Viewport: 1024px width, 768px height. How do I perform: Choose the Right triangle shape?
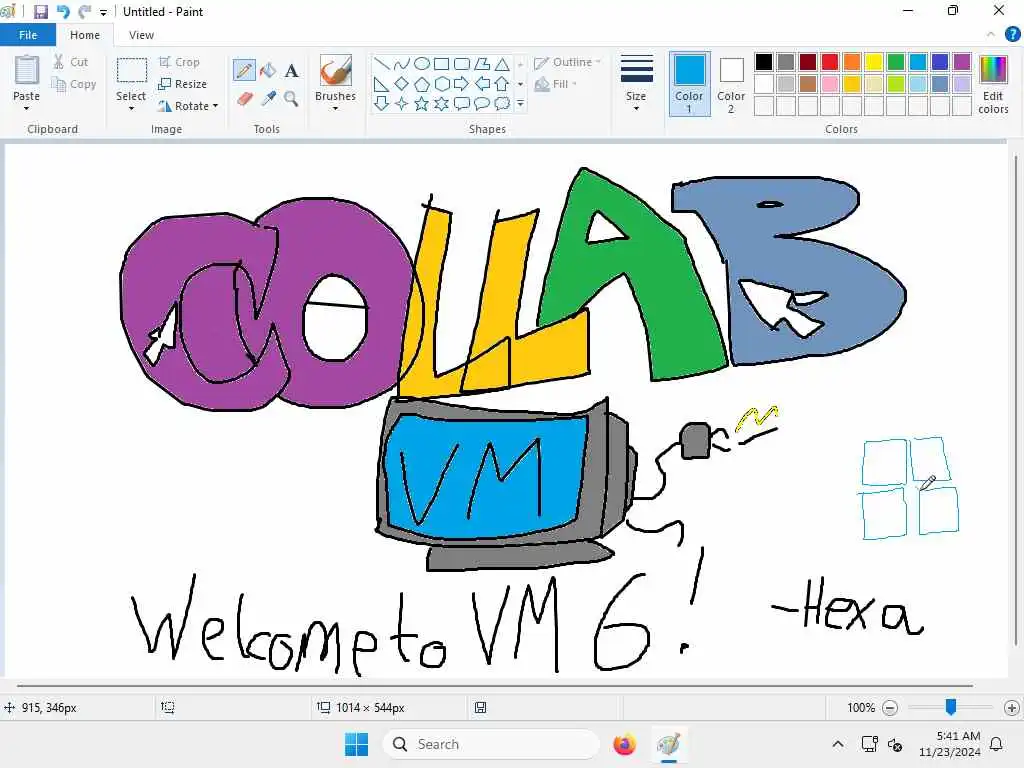point(382,84)
